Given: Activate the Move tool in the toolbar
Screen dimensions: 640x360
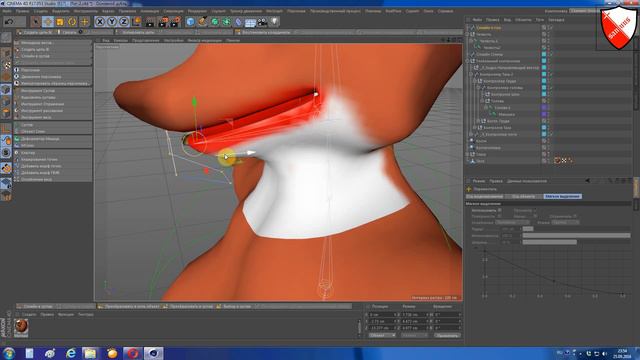Looking at the screenshot, I should point(48,22).
